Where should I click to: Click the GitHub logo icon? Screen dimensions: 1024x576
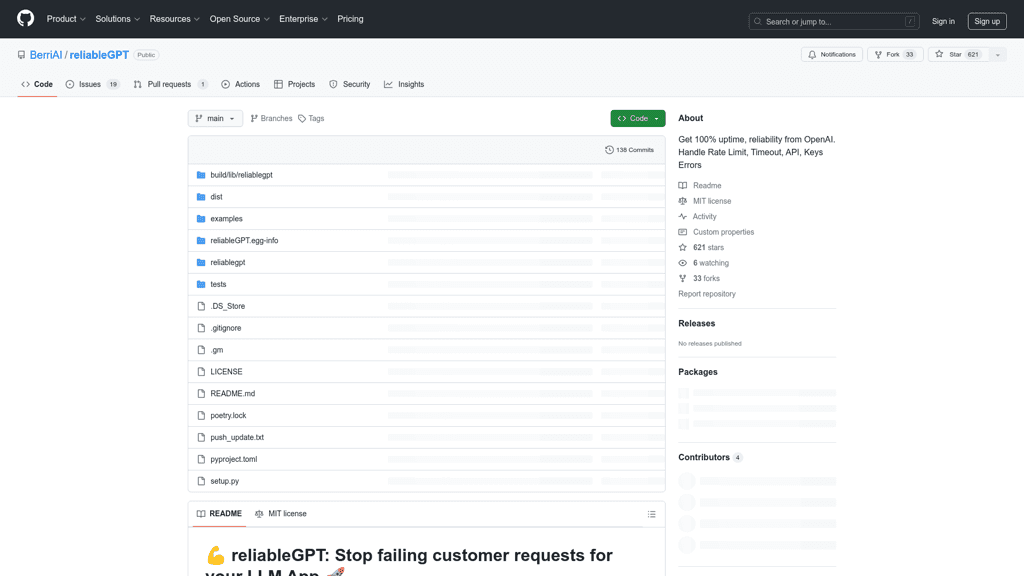pos(25,19)
